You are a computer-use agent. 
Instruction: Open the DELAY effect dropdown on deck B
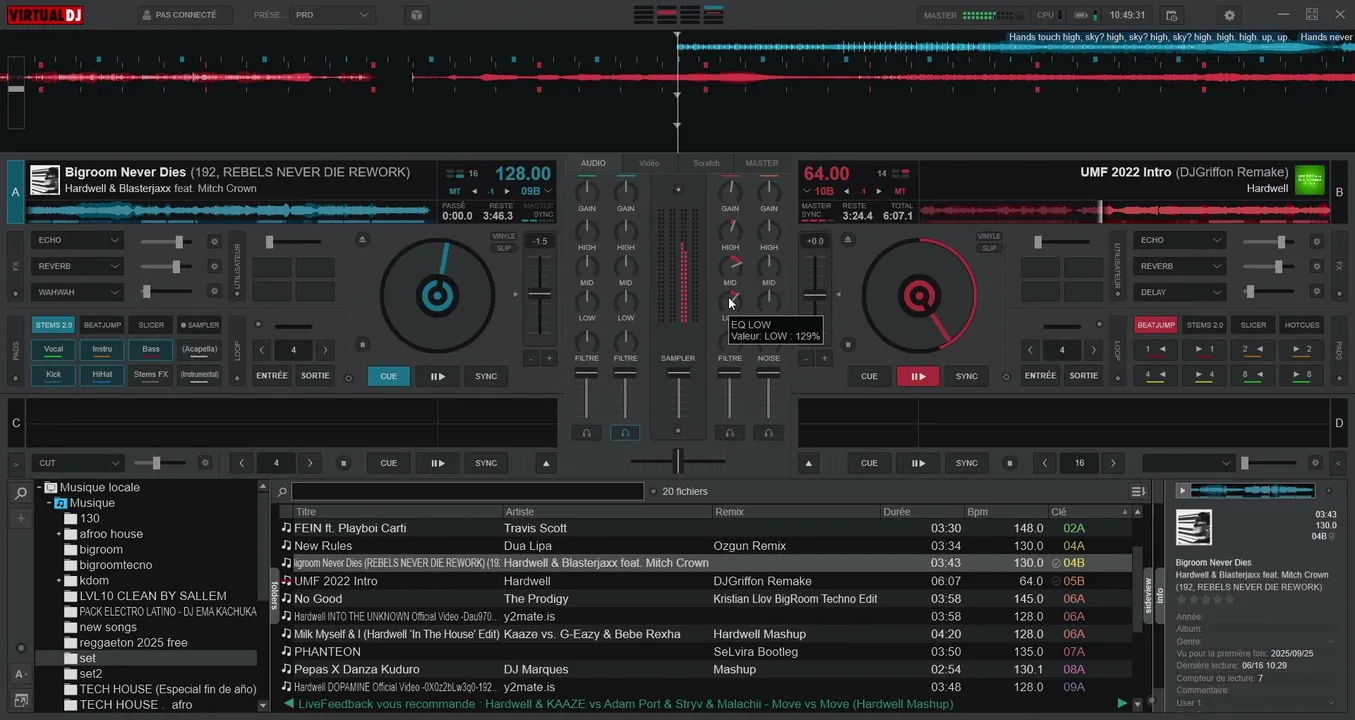pyautogui.click(x=1179, y=292)
